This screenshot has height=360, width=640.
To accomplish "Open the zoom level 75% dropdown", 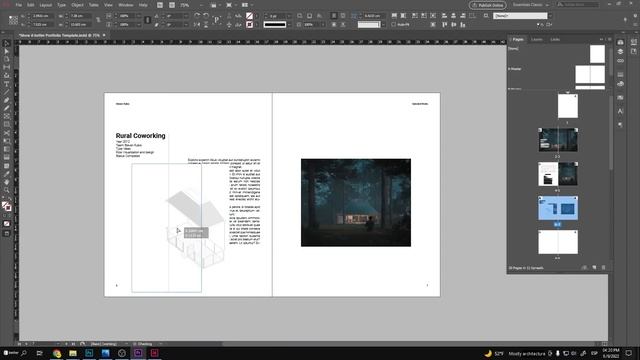I will pyautogui.click(x=201, y=5).
